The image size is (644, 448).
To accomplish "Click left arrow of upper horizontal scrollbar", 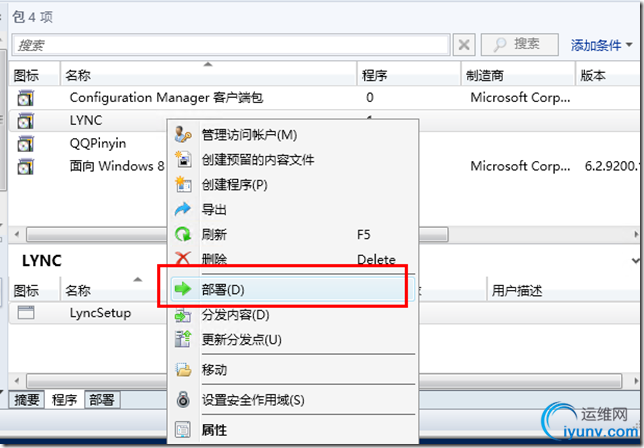I will click(x=16, y=234).
